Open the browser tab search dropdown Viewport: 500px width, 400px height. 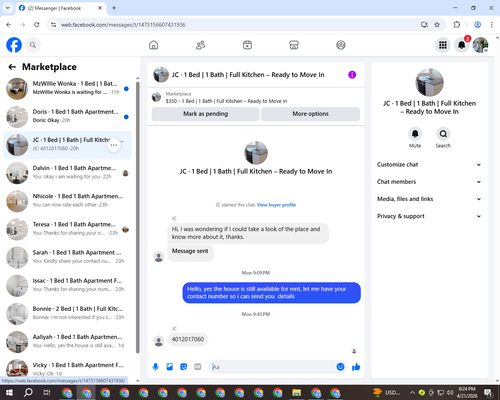[x=8, y=8]
